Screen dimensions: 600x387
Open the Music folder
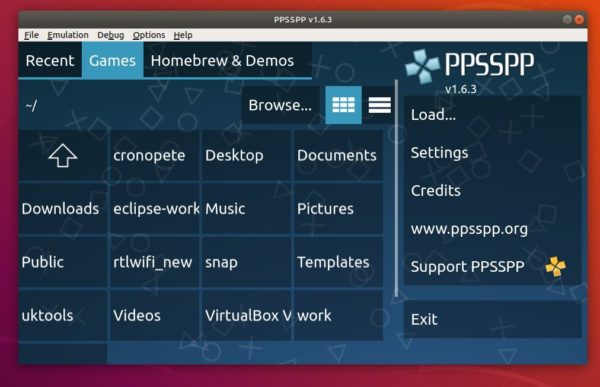tap(246, 209)
